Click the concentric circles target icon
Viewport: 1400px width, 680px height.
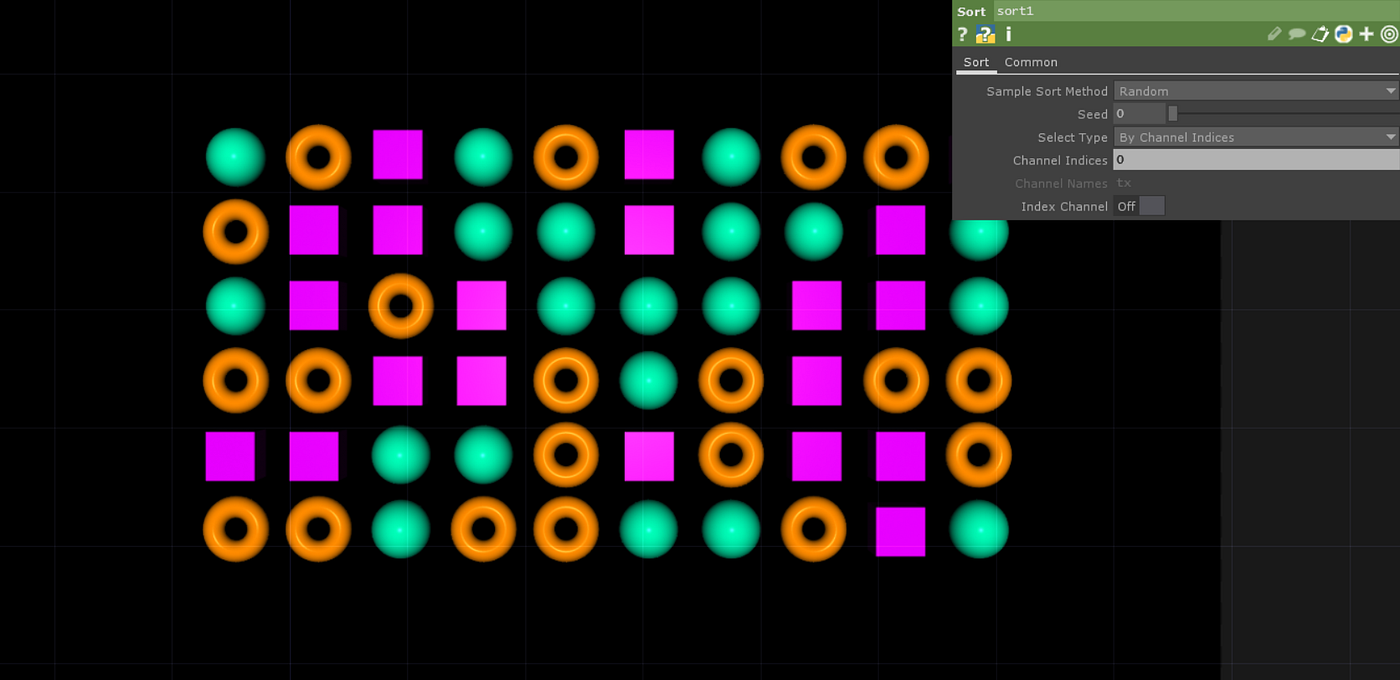1389,34
